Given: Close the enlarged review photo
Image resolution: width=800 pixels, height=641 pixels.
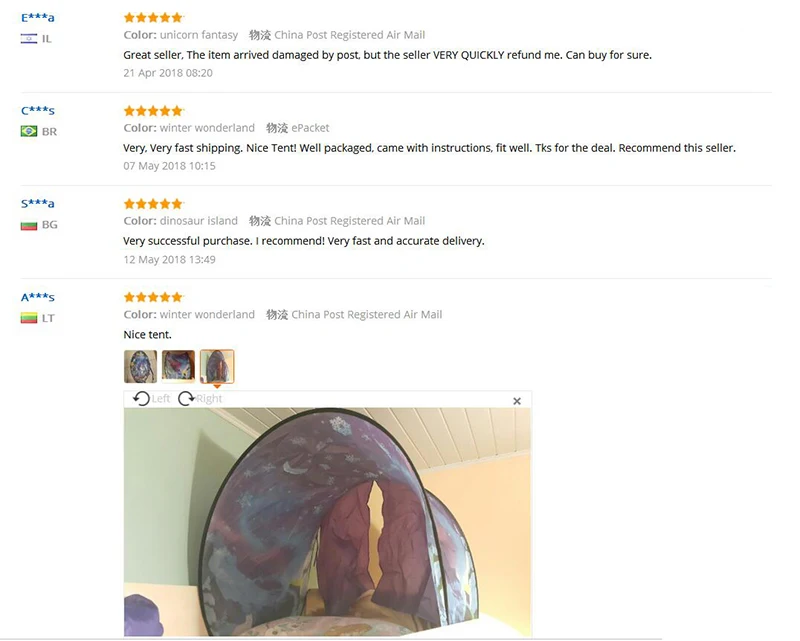Looking at the screenshot, I should tap(517, 401).
